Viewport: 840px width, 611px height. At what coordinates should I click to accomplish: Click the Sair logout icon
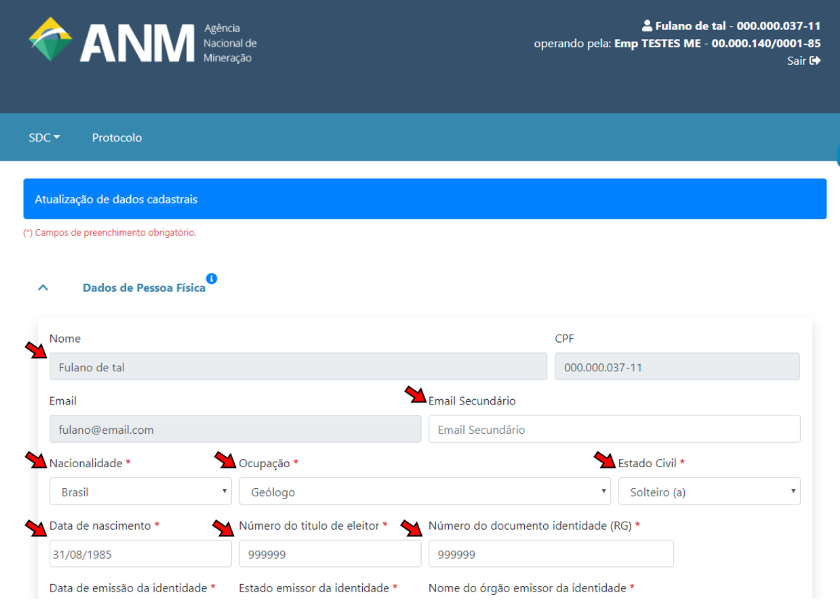click(815, 61)
